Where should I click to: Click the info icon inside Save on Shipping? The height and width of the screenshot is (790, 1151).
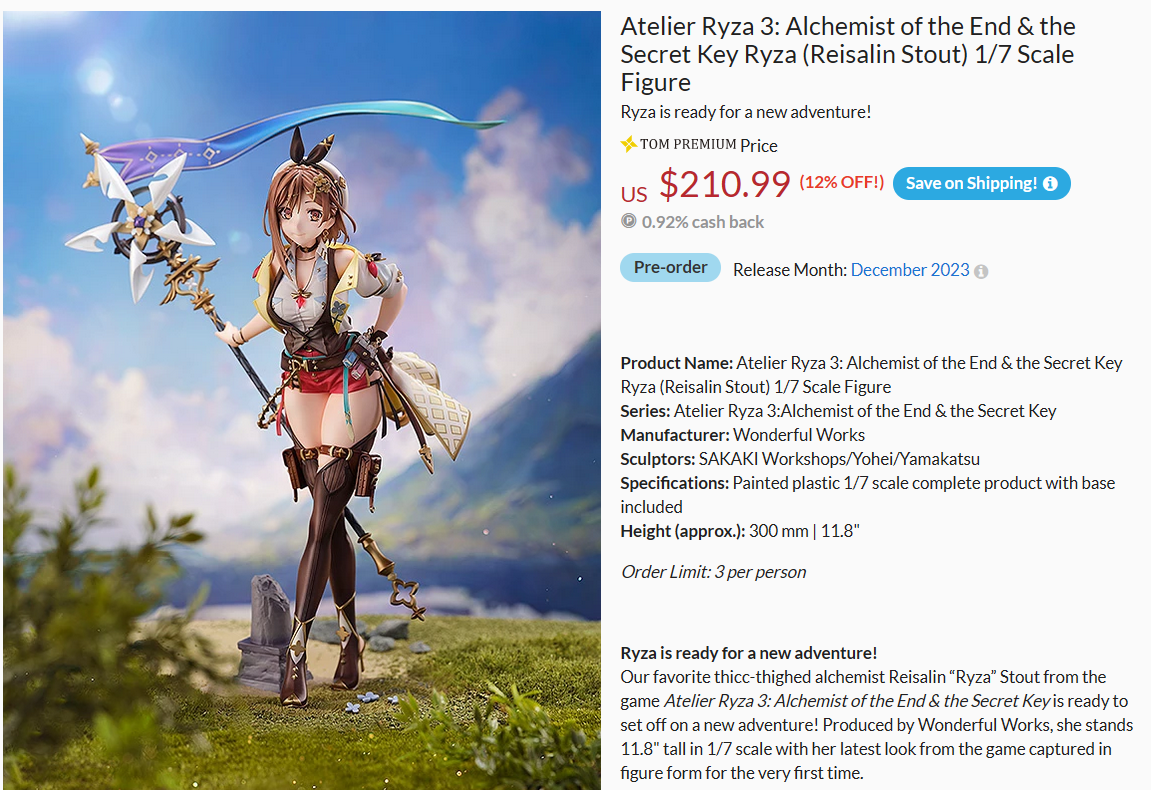pos(1050,184)
